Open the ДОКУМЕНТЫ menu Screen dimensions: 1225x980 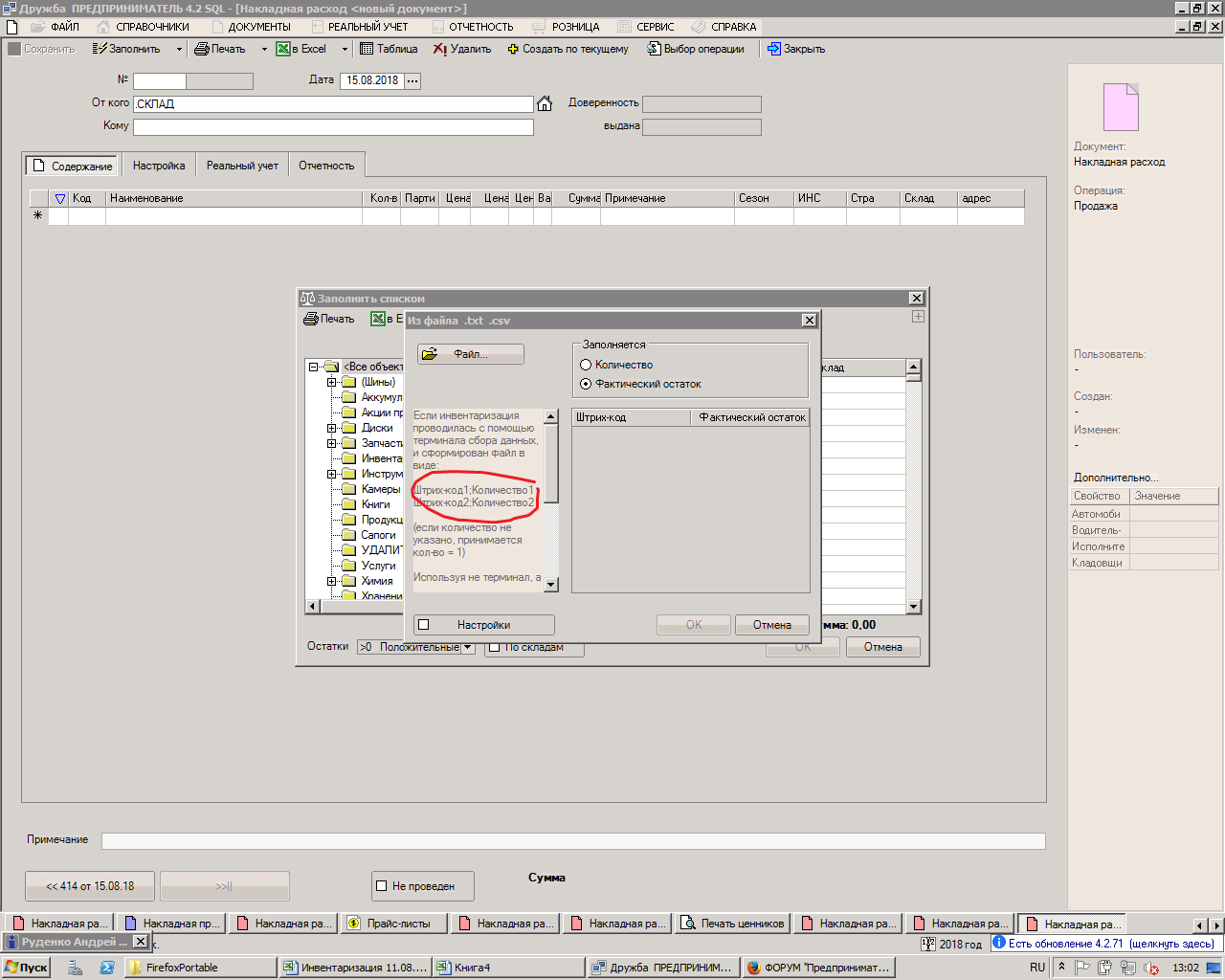[259, 27]
